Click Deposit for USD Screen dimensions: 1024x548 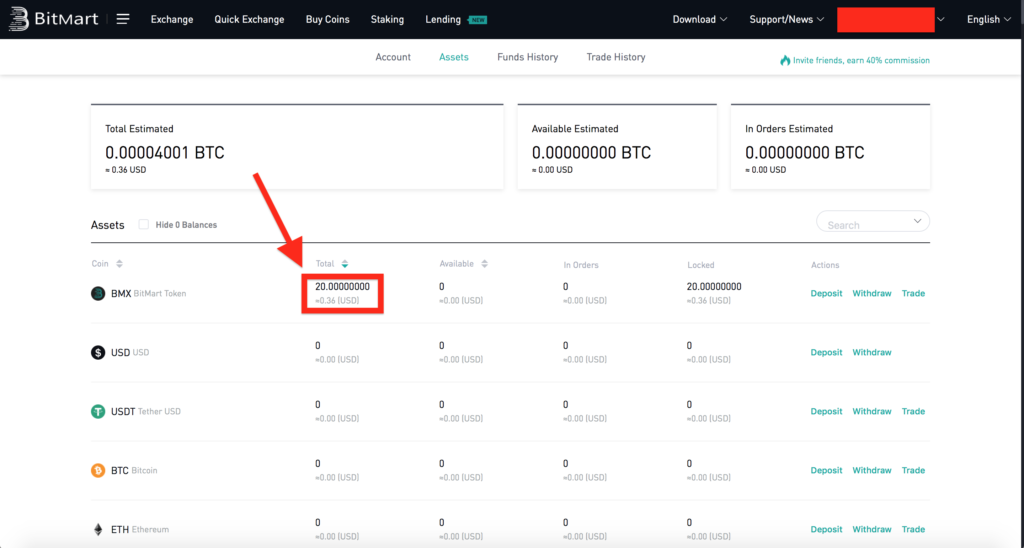point(826,352)
